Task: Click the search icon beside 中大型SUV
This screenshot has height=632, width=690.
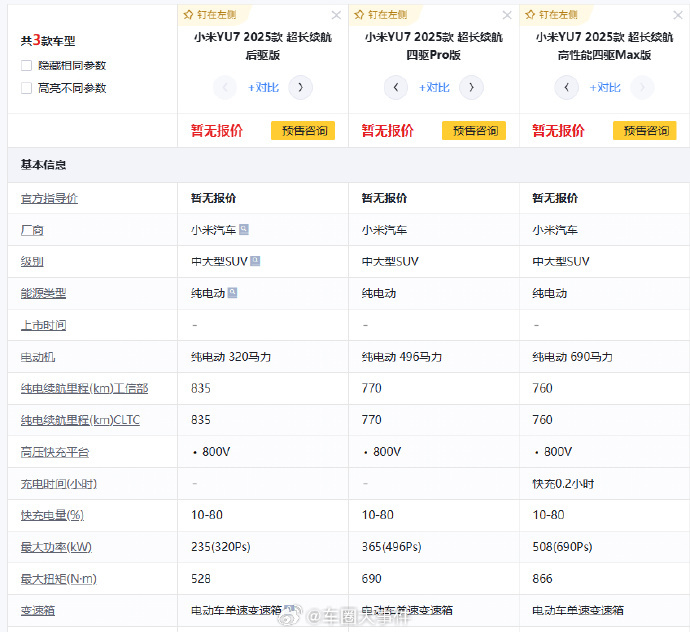Action: [255, 261]
